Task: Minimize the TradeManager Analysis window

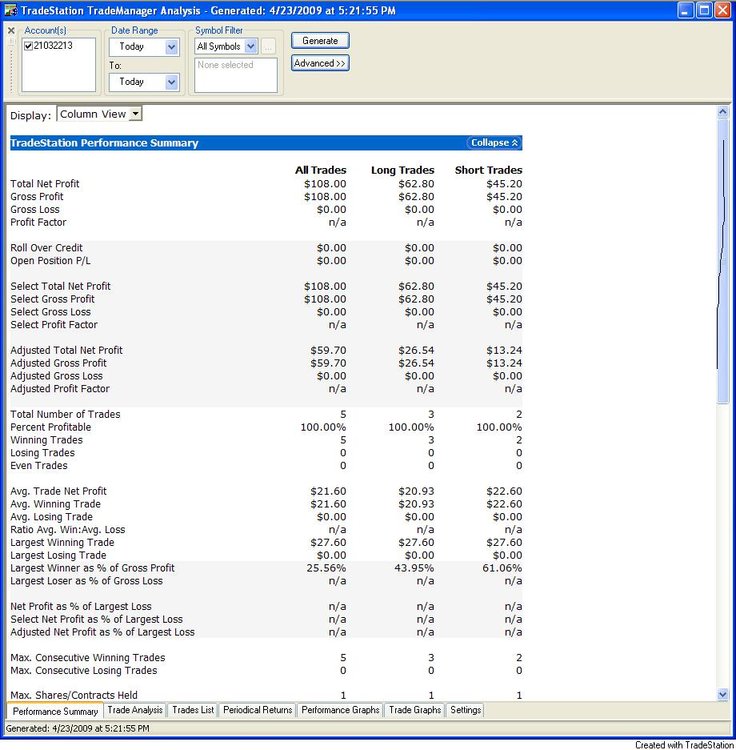Action: [685, 10]
